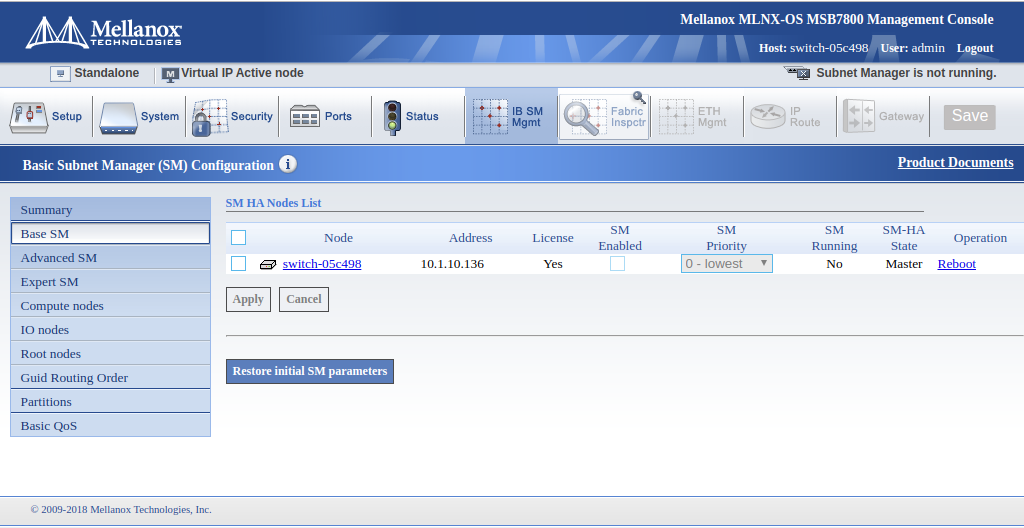Open the Advanced SM sidebar tab

tap(110, 257)
